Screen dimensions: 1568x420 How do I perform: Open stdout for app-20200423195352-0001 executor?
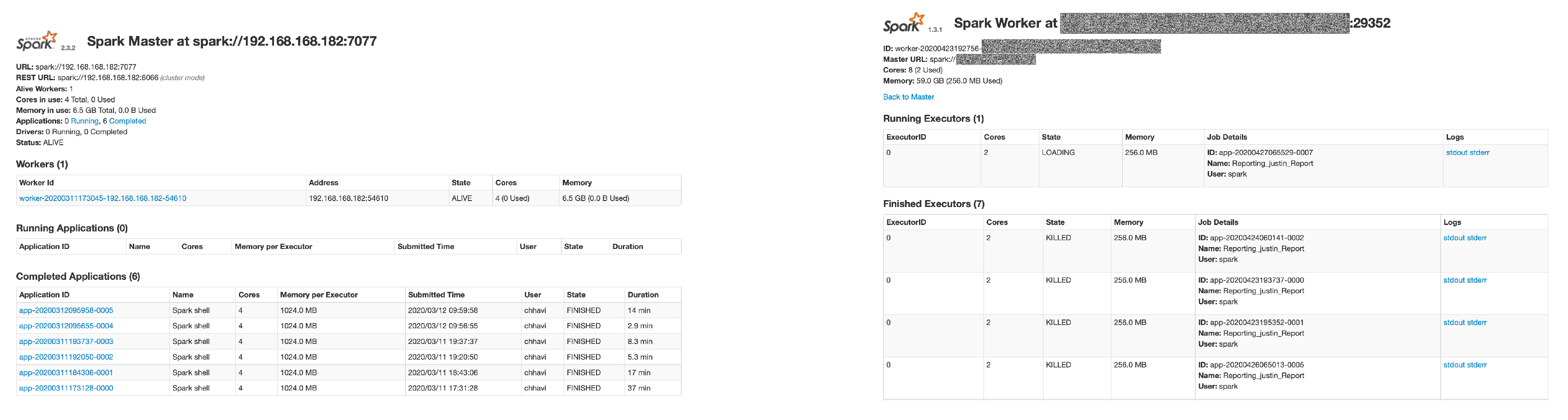click(x=1454, y=323)
